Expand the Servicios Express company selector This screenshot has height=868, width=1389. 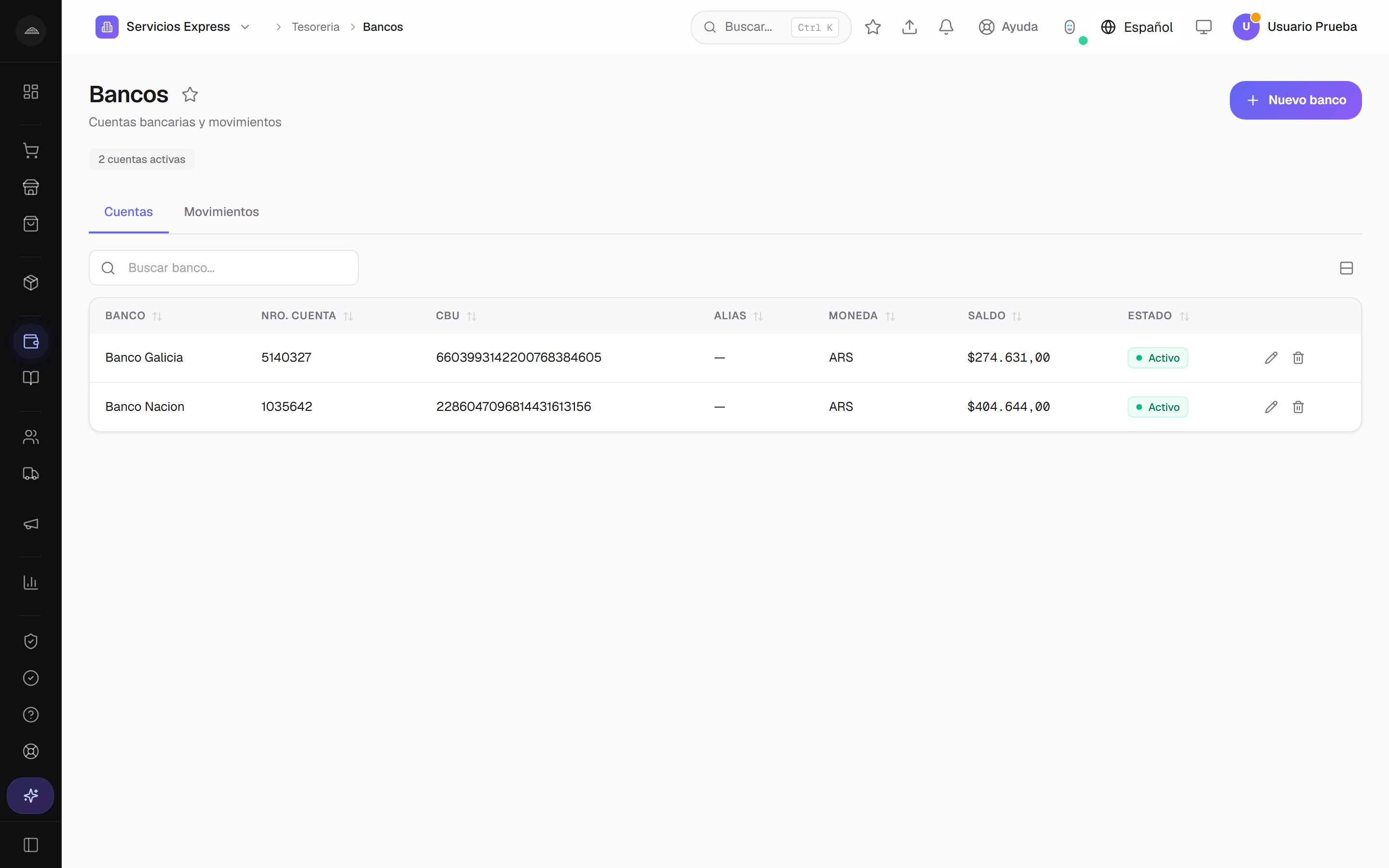coord(173,27)
